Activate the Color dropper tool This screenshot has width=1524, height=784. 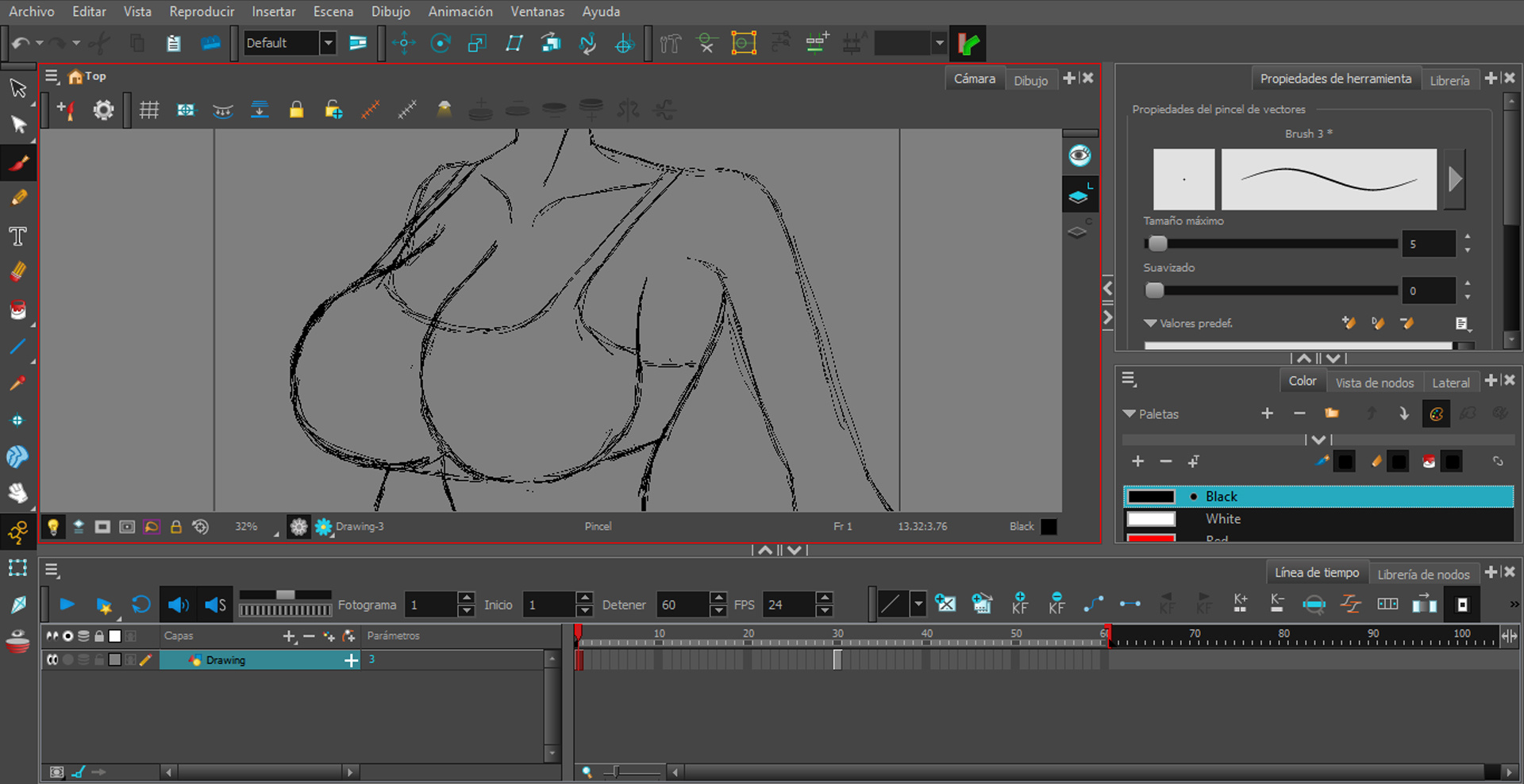18,383
